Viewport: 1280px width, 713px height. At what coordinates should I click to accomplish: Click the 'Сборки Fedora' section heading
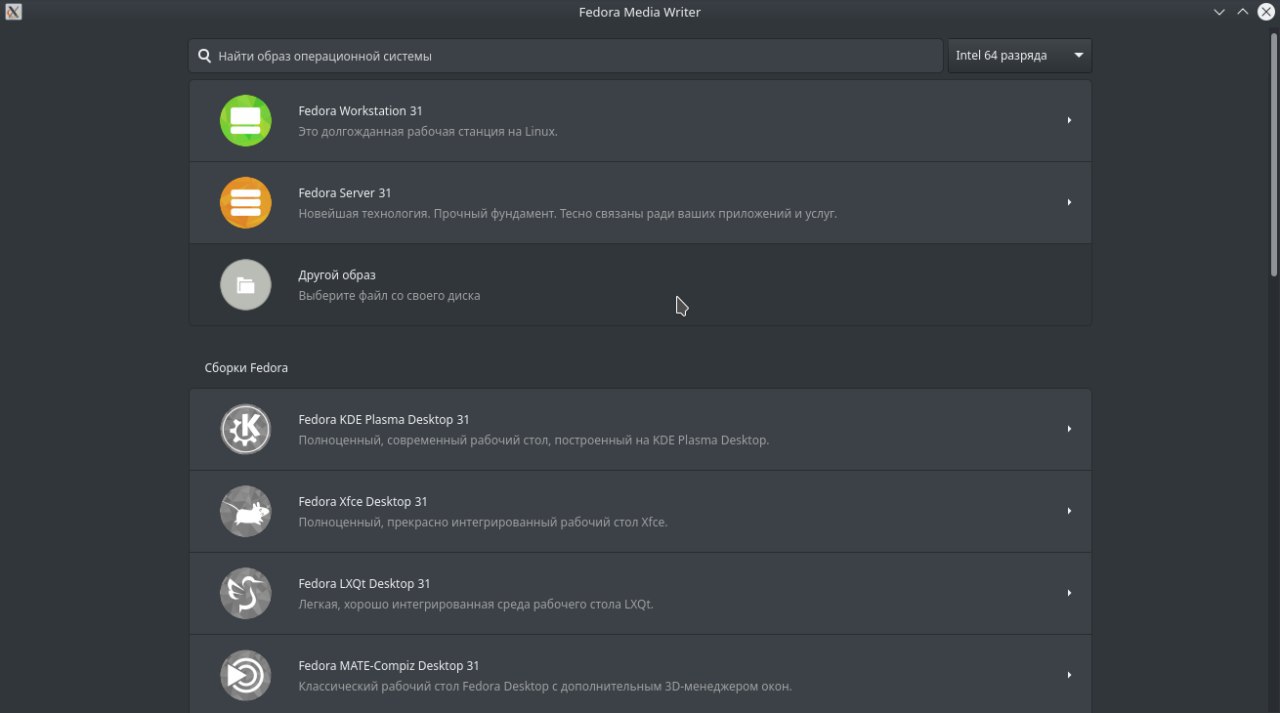pos(246,368)
